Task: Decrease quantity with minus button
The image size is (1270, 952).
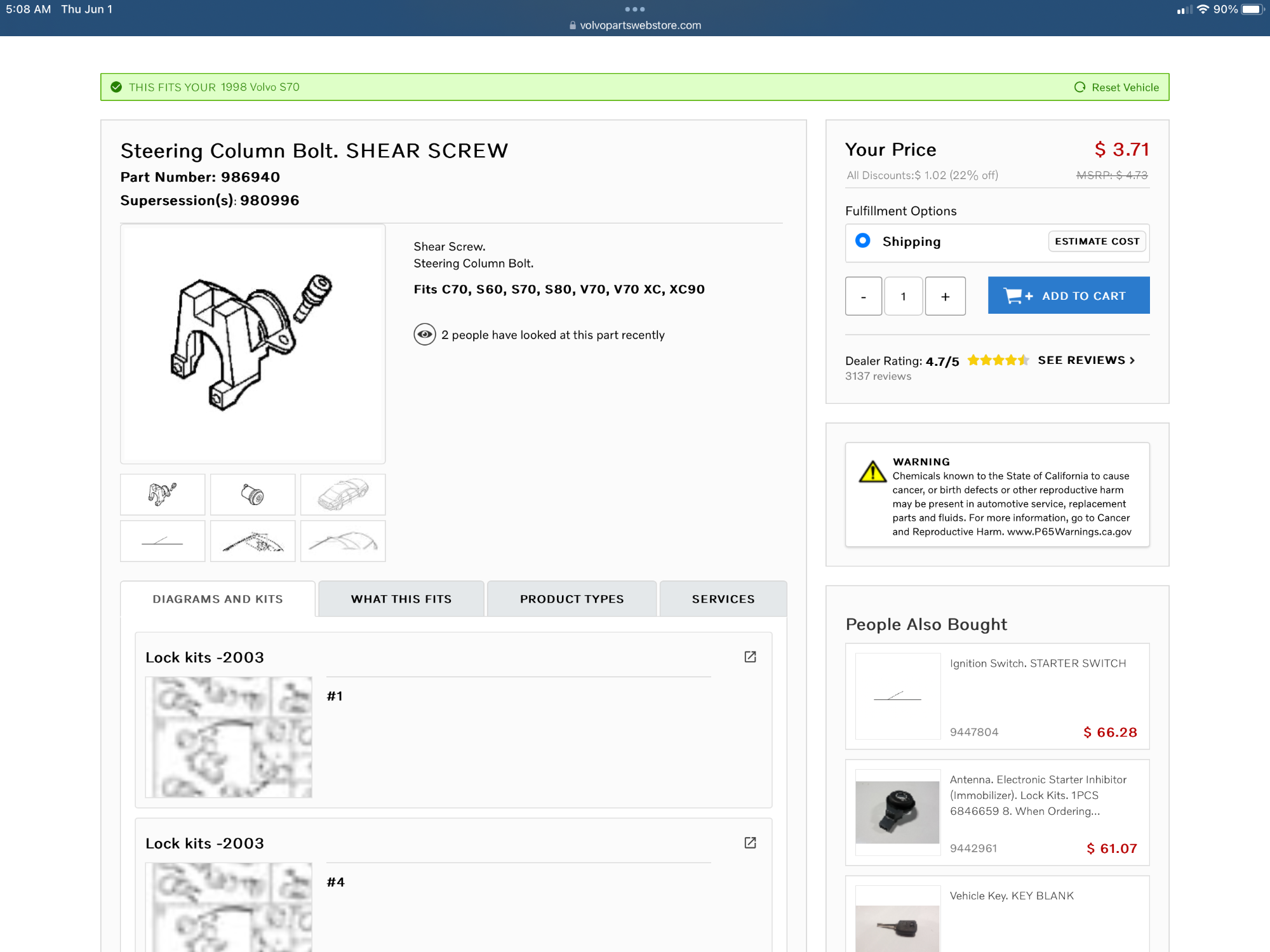Action: 863,296
